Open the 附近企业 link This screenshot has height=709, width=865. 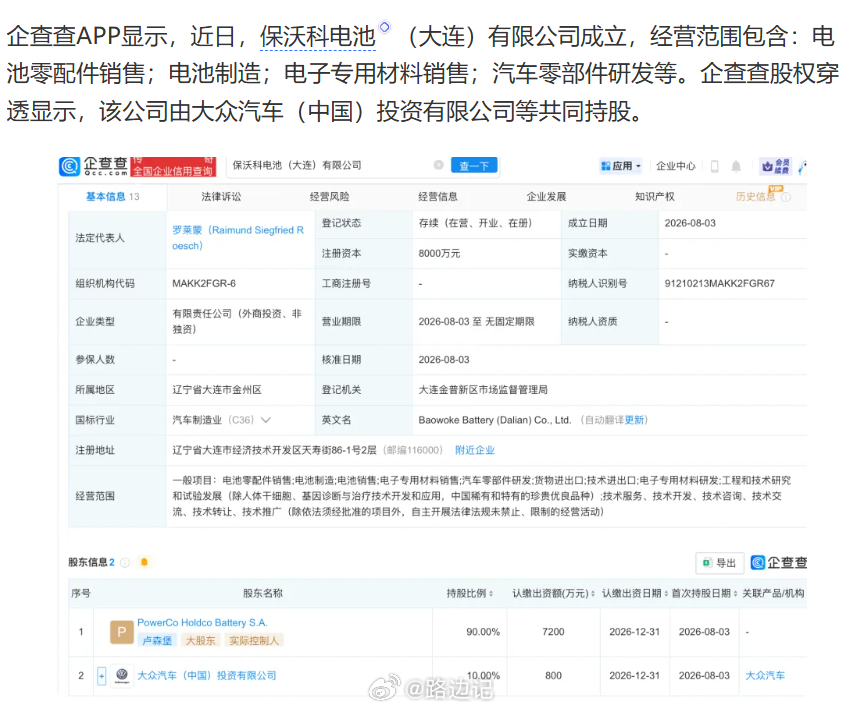tap(474, 450)
